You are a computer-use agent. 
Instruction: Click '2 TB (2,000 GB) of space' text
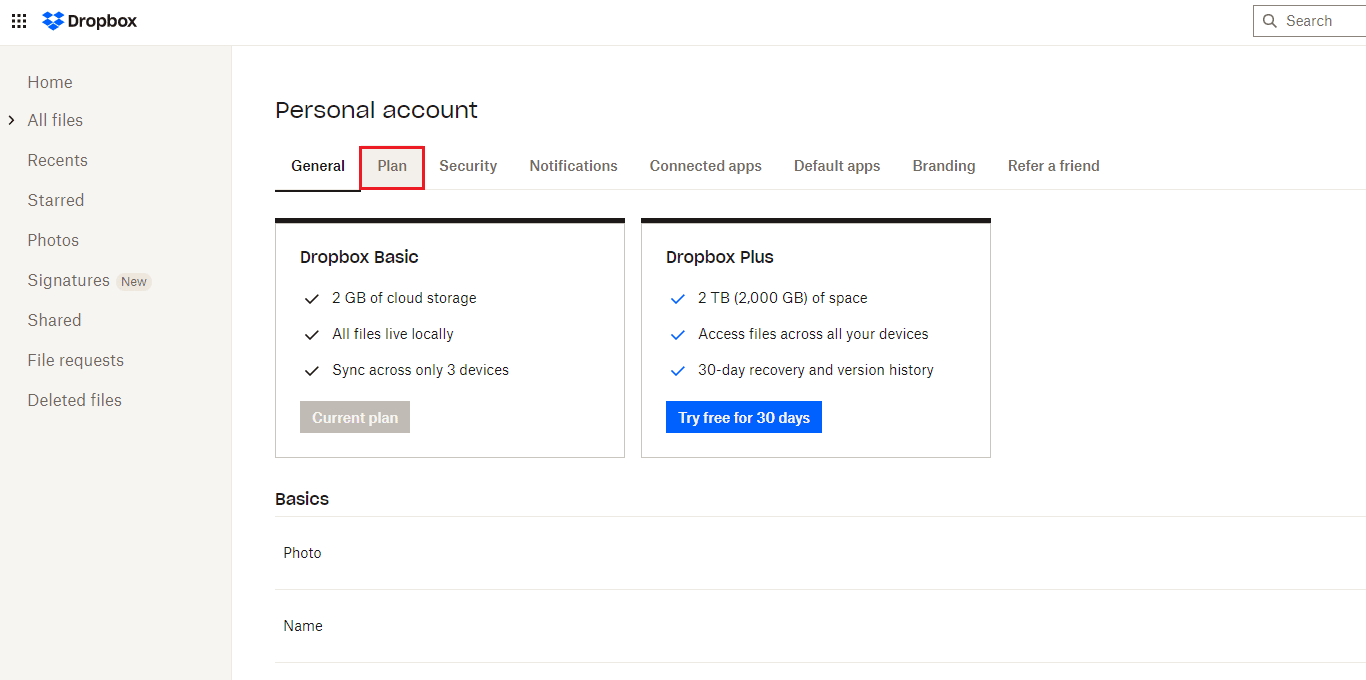[783, 298]
